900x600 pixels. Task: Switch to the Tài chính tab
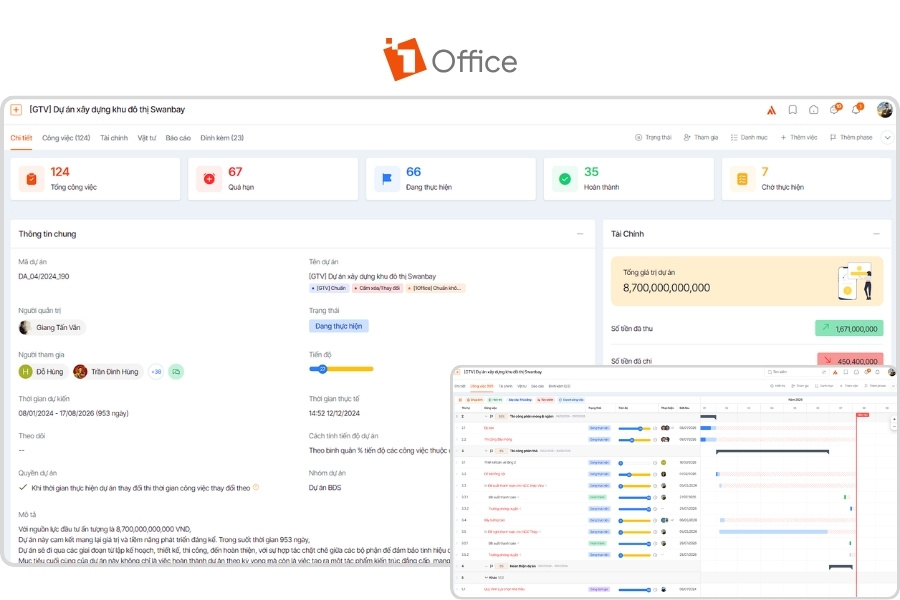(x=114, y=138)
